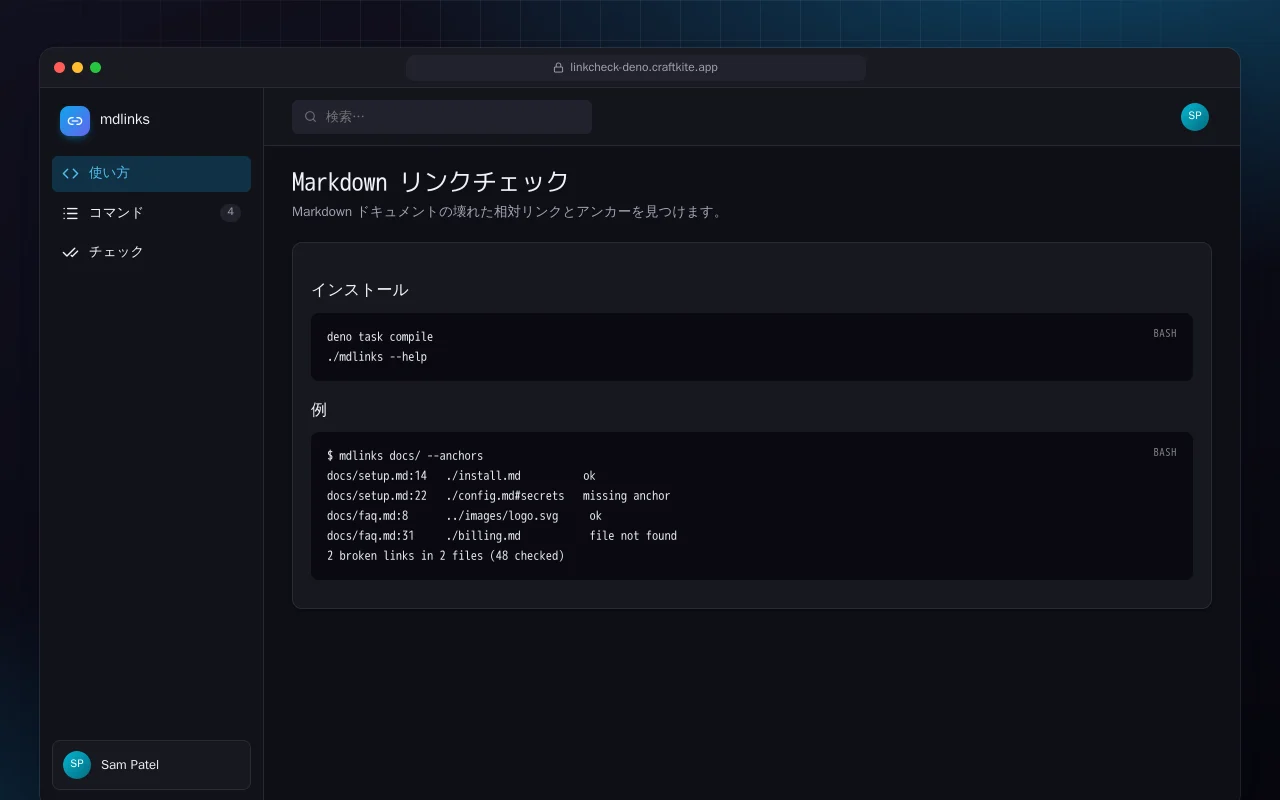Open the SP avatar in the top right
Image resolution: width=1280 pixels, height=800 pixels.
1195,117
